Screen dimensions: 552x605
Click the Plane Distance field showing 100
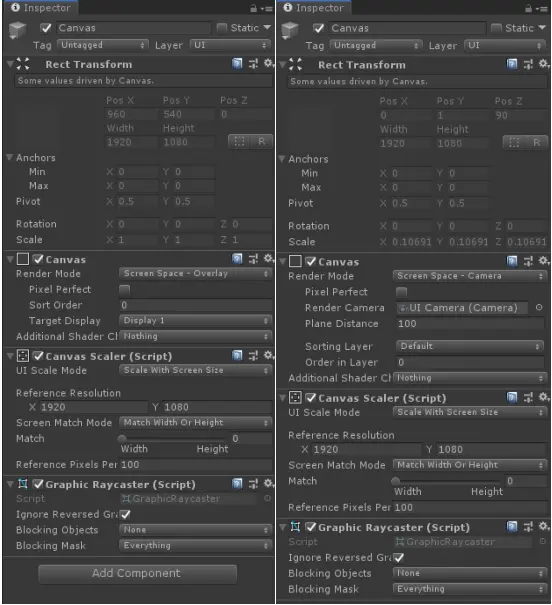click(x=470, y=323)
